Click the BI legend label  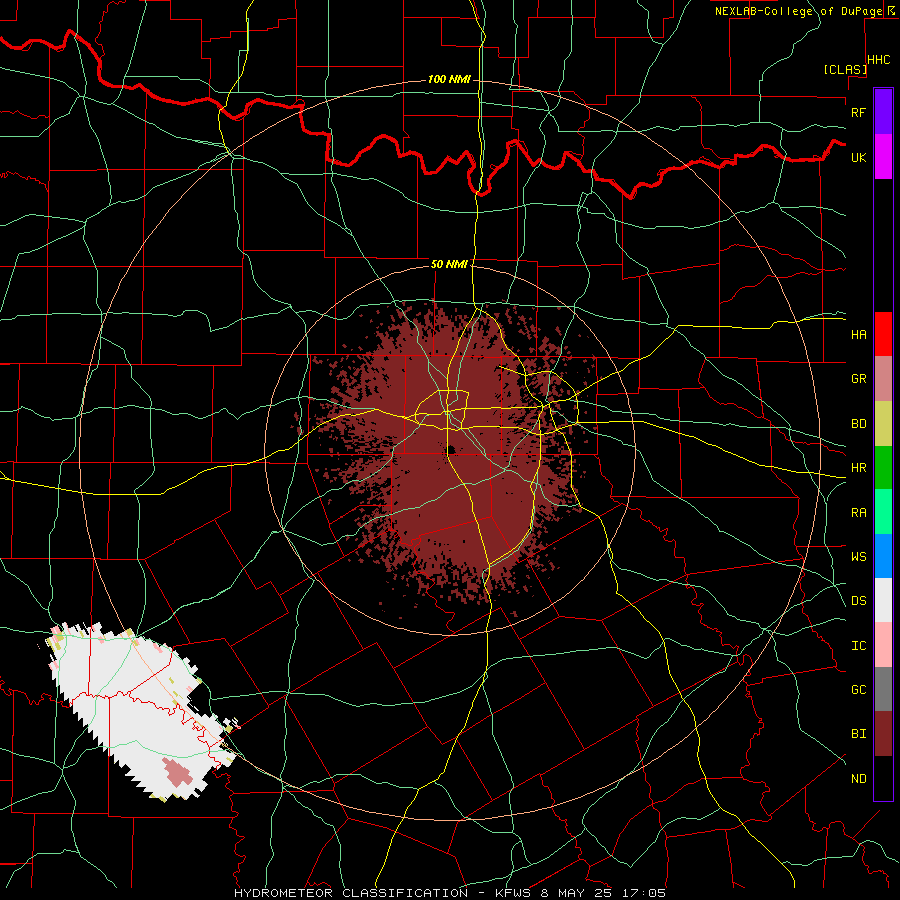tap(858, 734)
